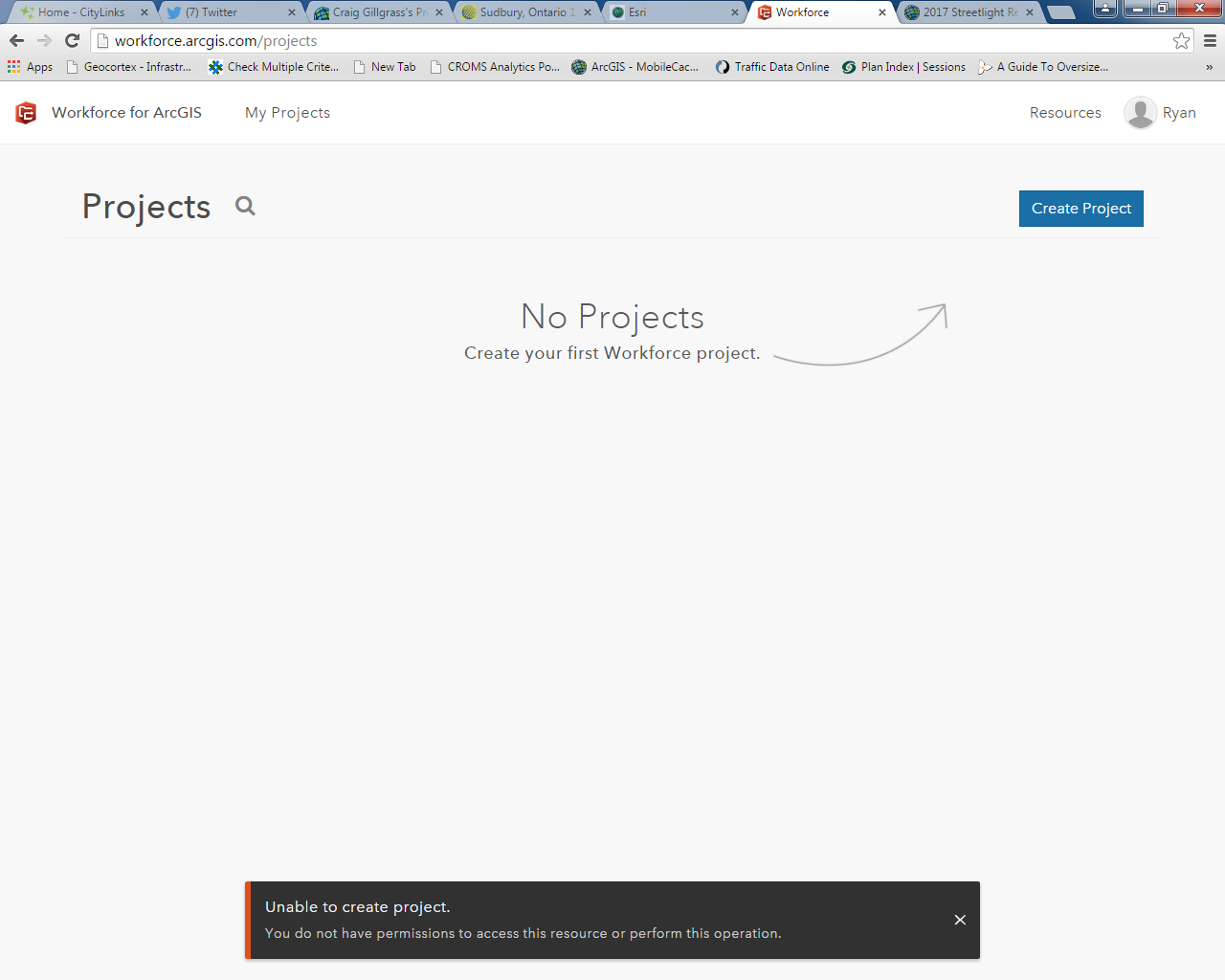Switch to the 2017 Streetlight tab
Screen dimensions: 1225x980
(x=967, y=12)
